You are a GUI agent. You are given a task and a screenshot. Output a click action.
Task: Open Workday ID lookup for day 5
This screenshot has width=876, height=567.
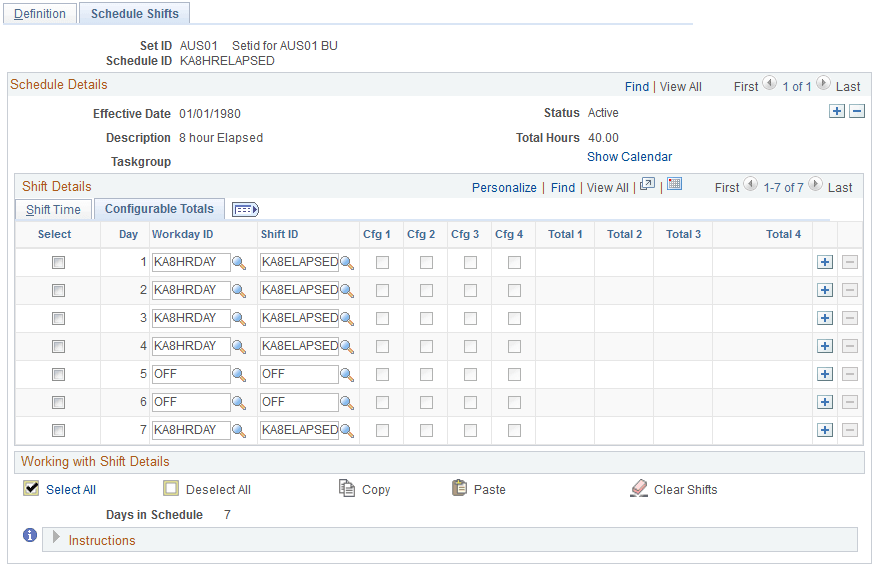point(239,374)
